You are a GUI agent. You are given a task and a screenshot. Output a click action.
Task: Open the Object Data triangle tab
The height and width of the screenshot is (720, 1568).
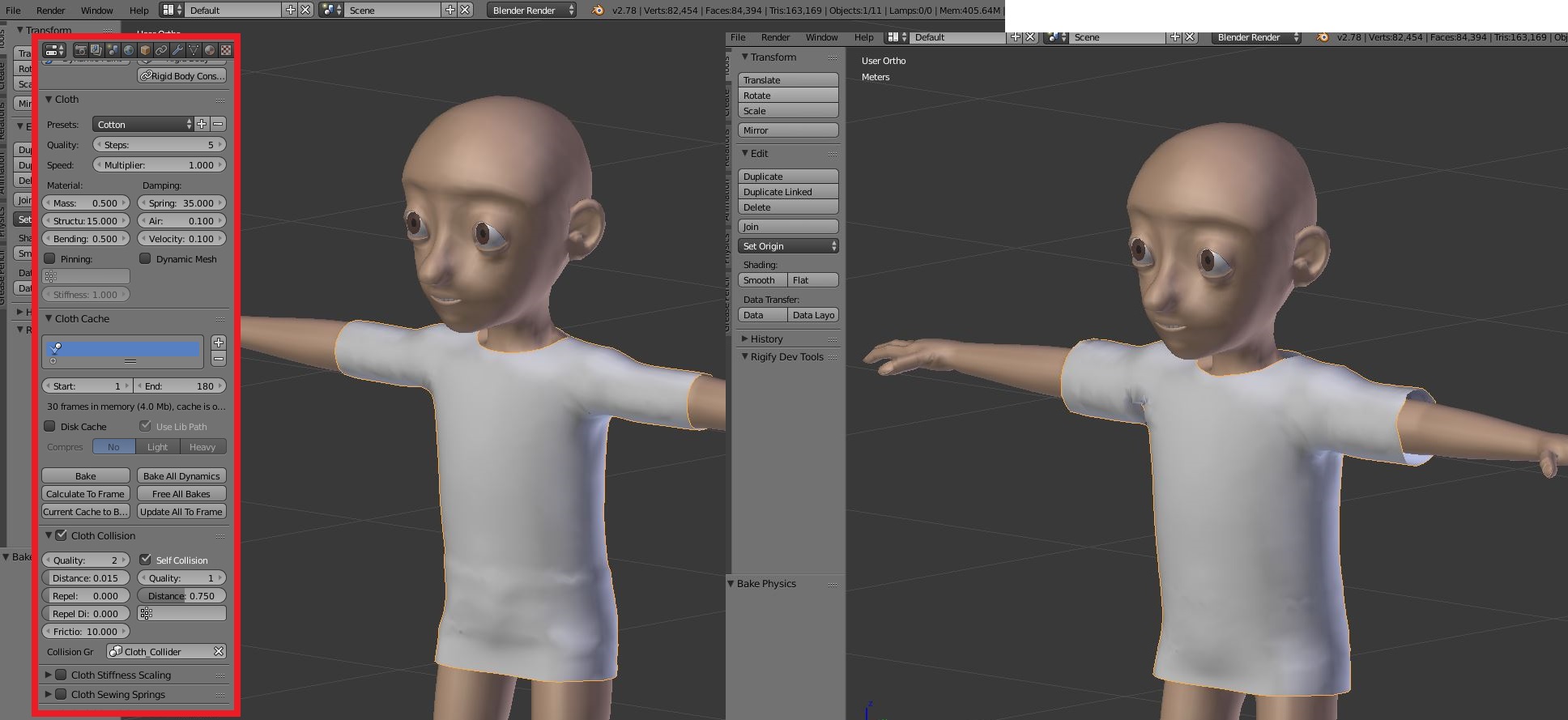point(194,50)
